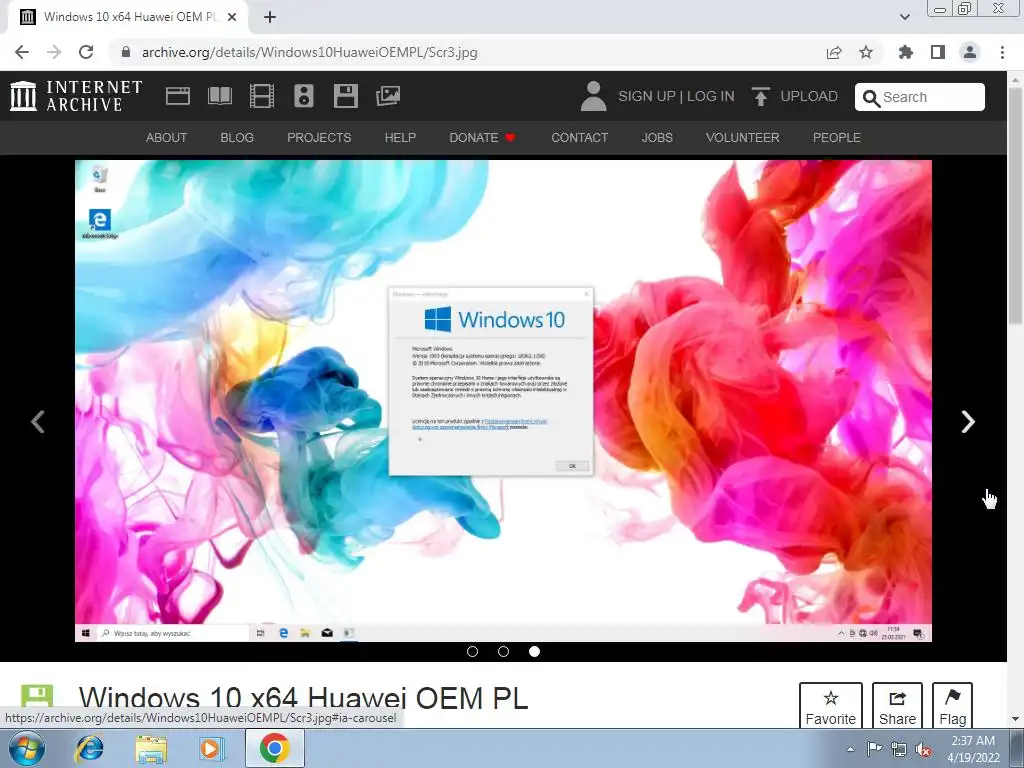Bookmark this page with star icon
The width and height of the screenshot is (1024, 768).
(866, 52)
